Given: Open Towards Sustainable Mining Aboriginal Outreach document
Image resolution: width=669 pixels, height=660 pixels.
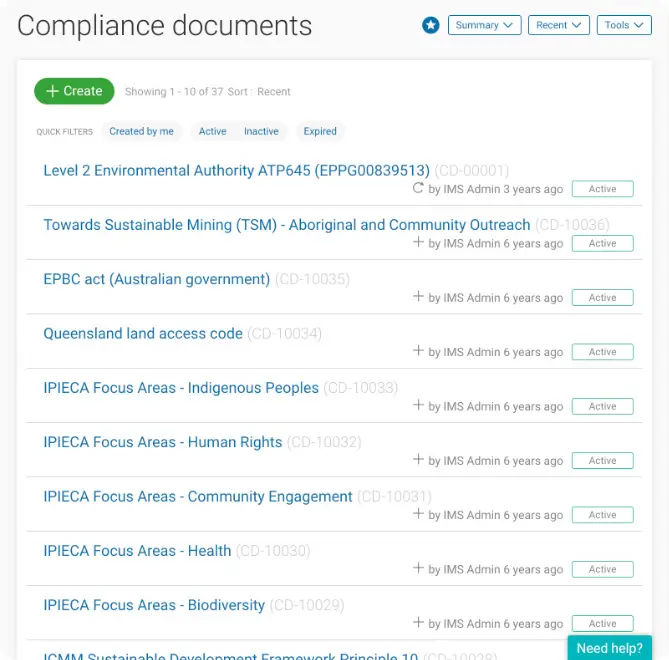Looking at the screenshot, I should point(287,225).
